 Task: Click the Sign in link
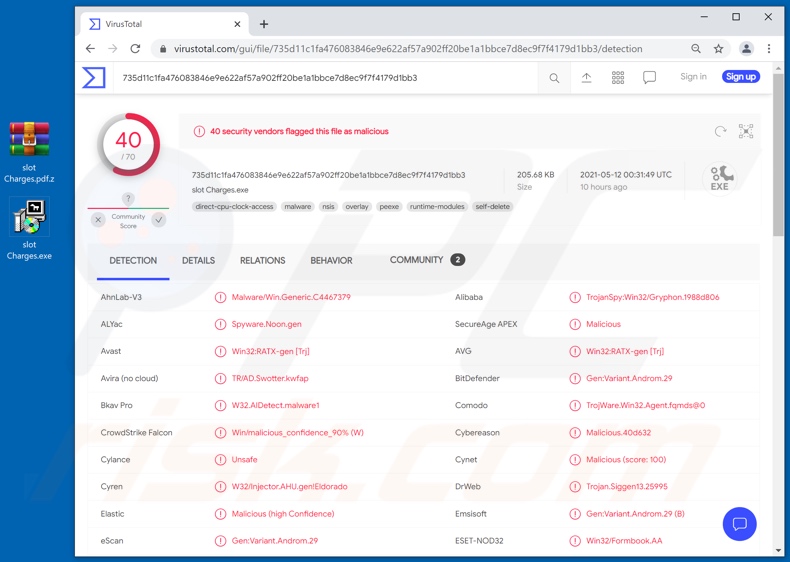(x=693, y=77)
